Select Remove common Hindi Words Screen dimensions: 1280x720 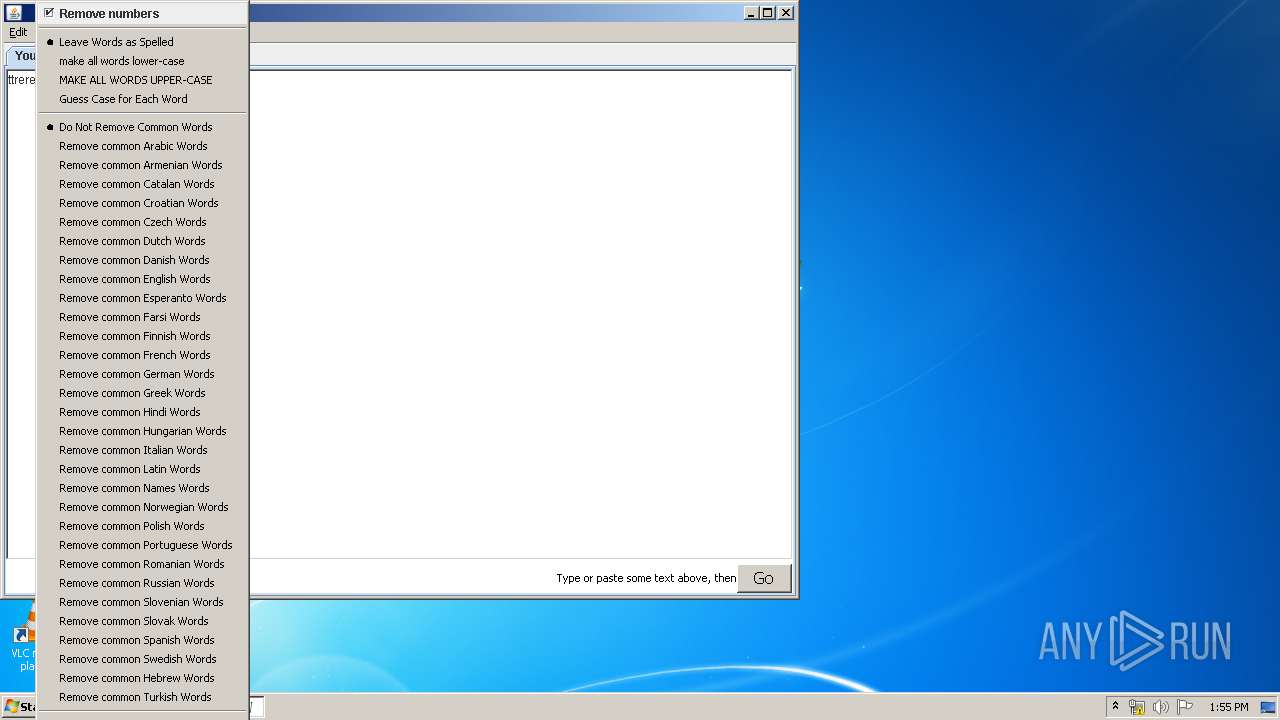[143, 412]
